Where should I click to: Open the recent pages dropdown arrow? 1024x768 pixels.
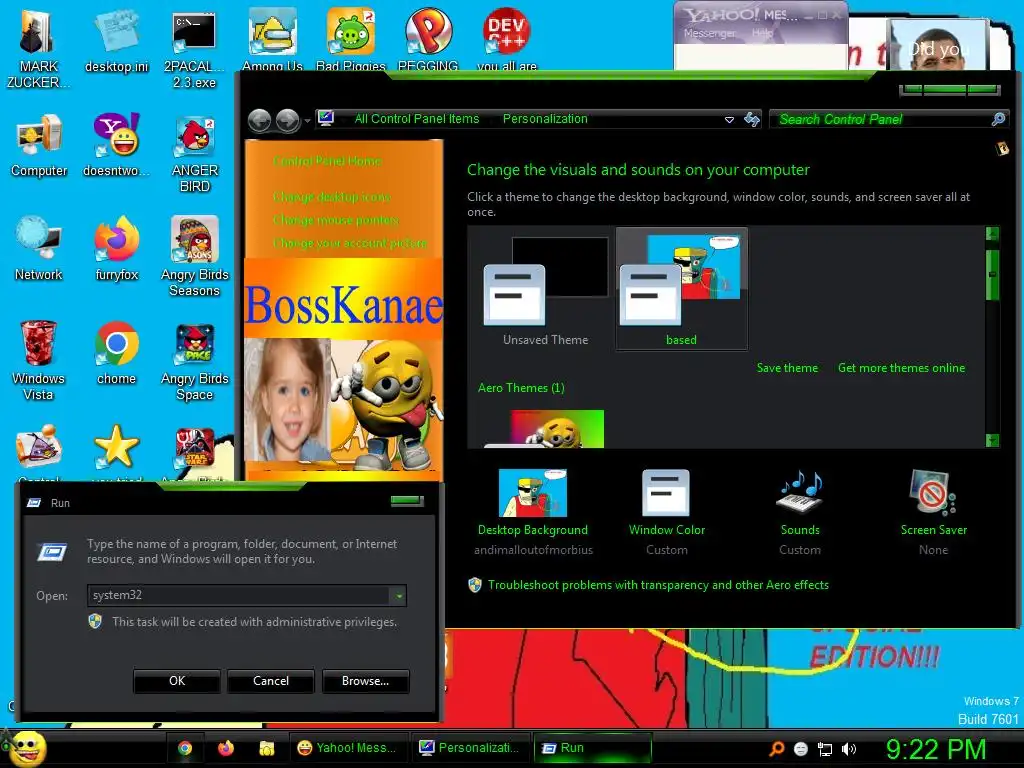click(307, 121)
